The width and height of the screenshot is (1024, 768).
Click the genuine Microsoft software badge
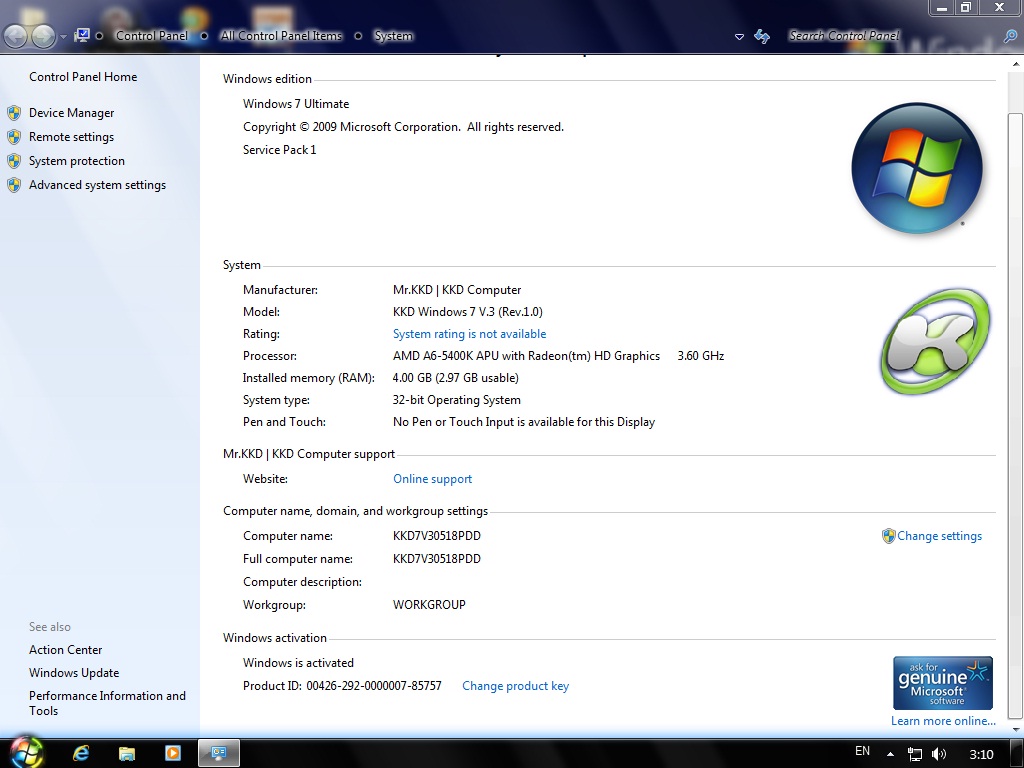point(942,683)
